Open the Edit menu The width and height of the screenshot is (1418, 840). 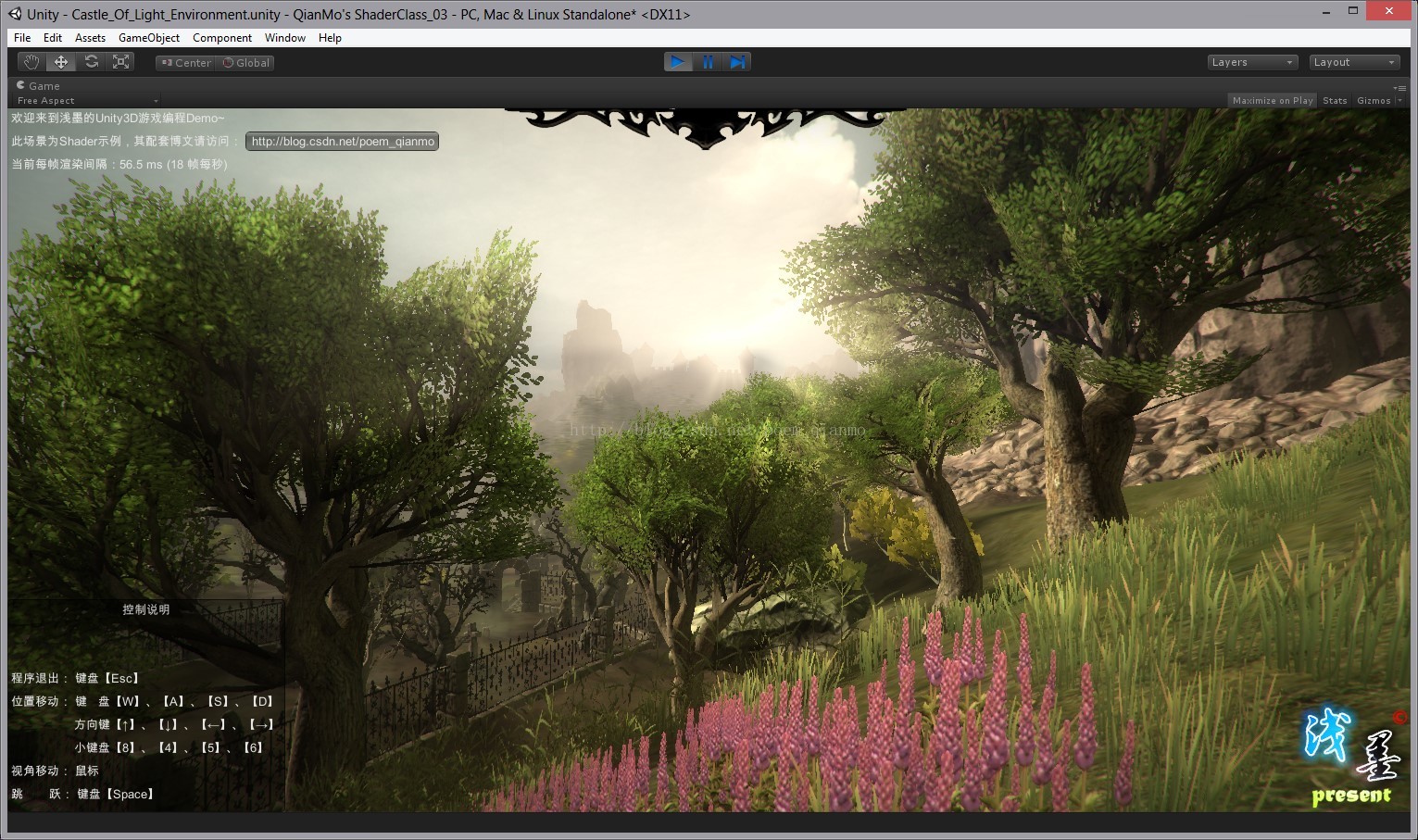click(x=53, y=38)
